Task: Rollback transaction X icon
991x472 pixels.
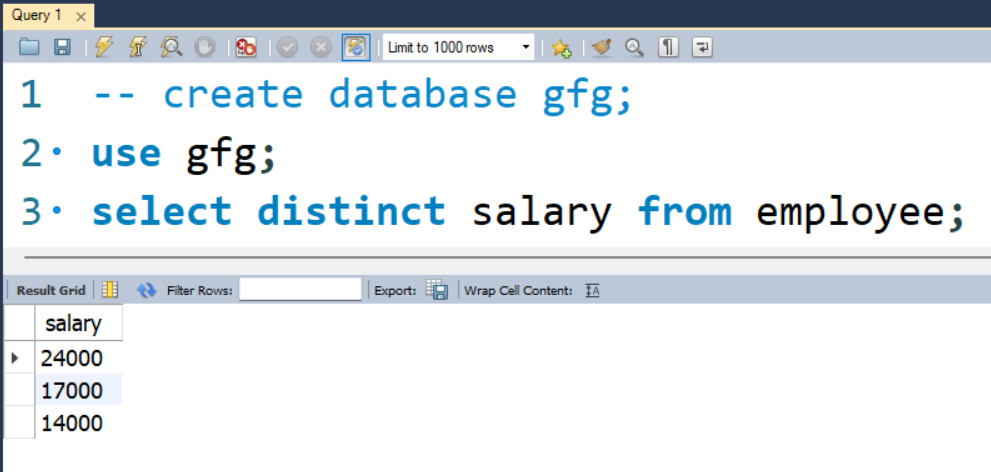Action: [321, 47]
